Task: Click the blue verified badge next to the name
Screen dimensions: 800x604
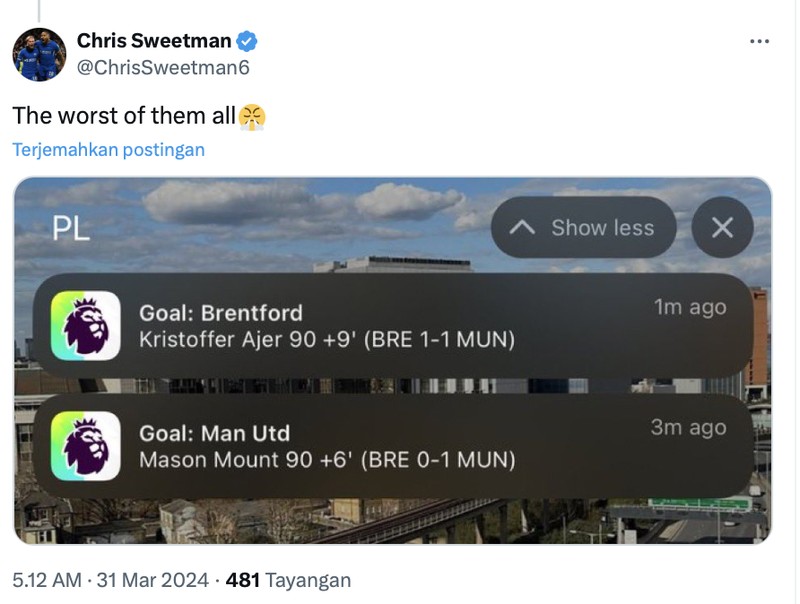Action: click(x=247, y=40)
